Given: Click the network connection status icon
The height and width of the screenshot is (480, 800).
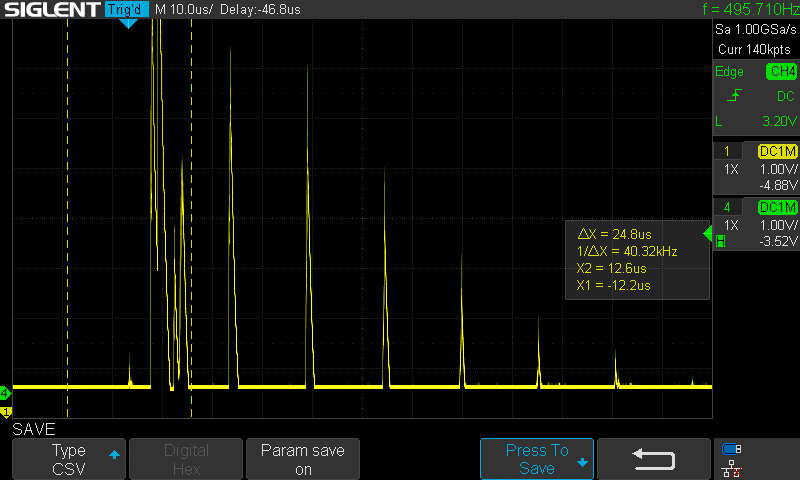Looking at the screenshot, I should click(731, 468).
